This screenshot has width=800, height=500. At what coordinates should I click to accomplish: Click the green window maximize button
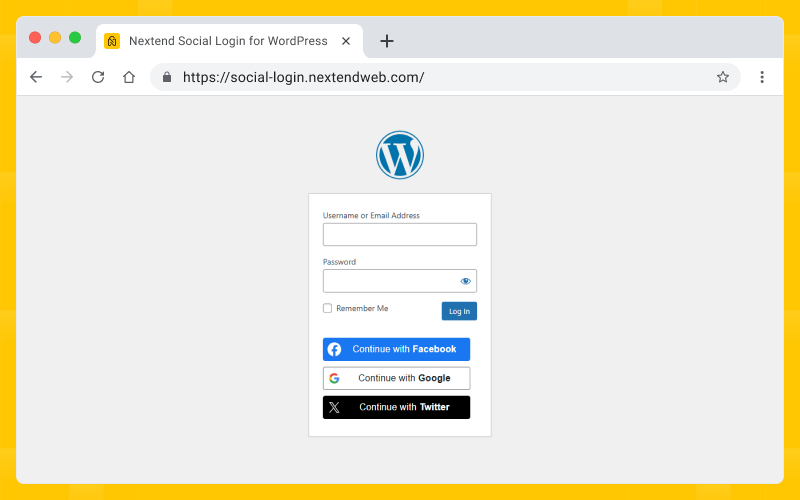pos(75,38)
